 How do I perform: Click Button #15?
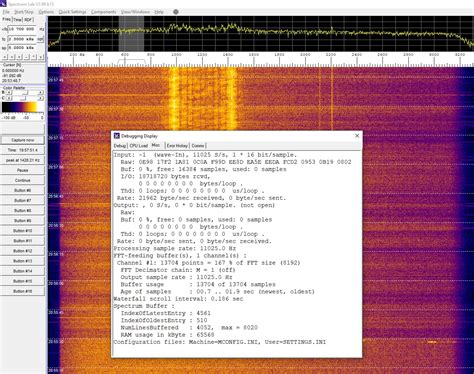23,281
